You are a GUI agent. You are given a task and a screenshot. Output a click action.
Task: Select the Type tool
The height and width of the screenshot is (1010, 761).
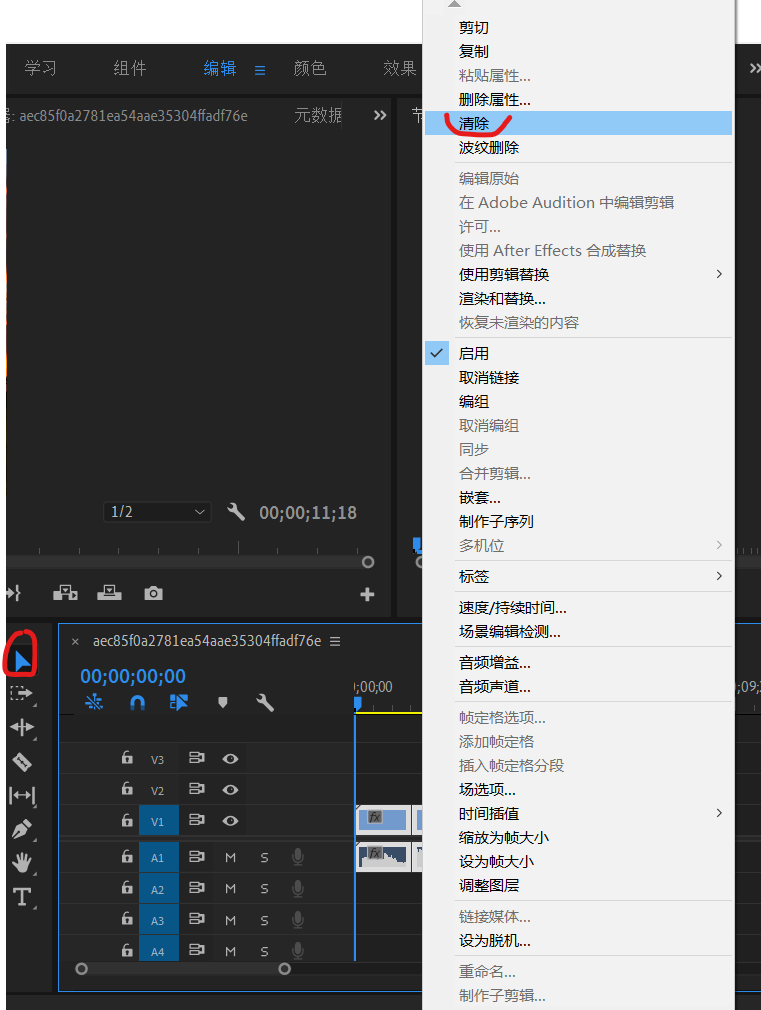22,897
